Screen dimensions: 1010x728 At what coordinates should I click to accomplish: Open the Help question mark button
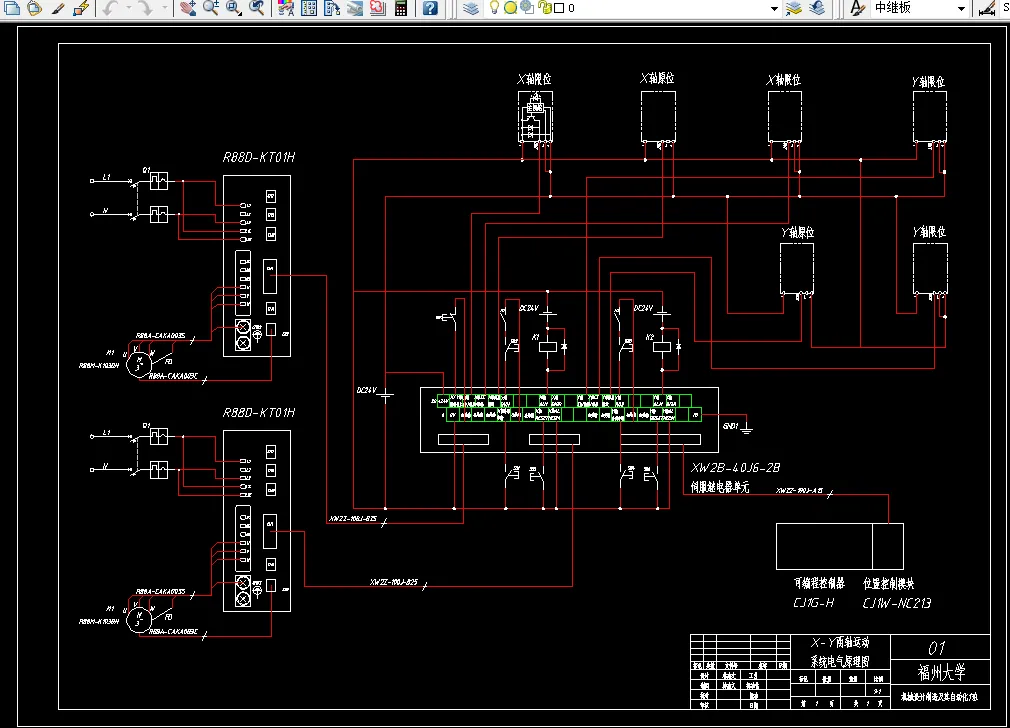tap(430, 8)
